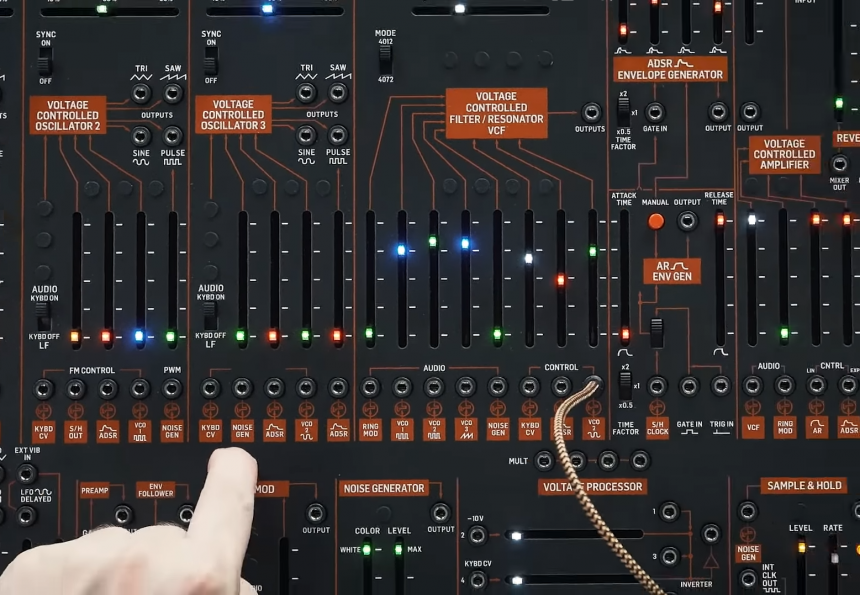Click the ADSR GATE IN jack

(655, 112)
